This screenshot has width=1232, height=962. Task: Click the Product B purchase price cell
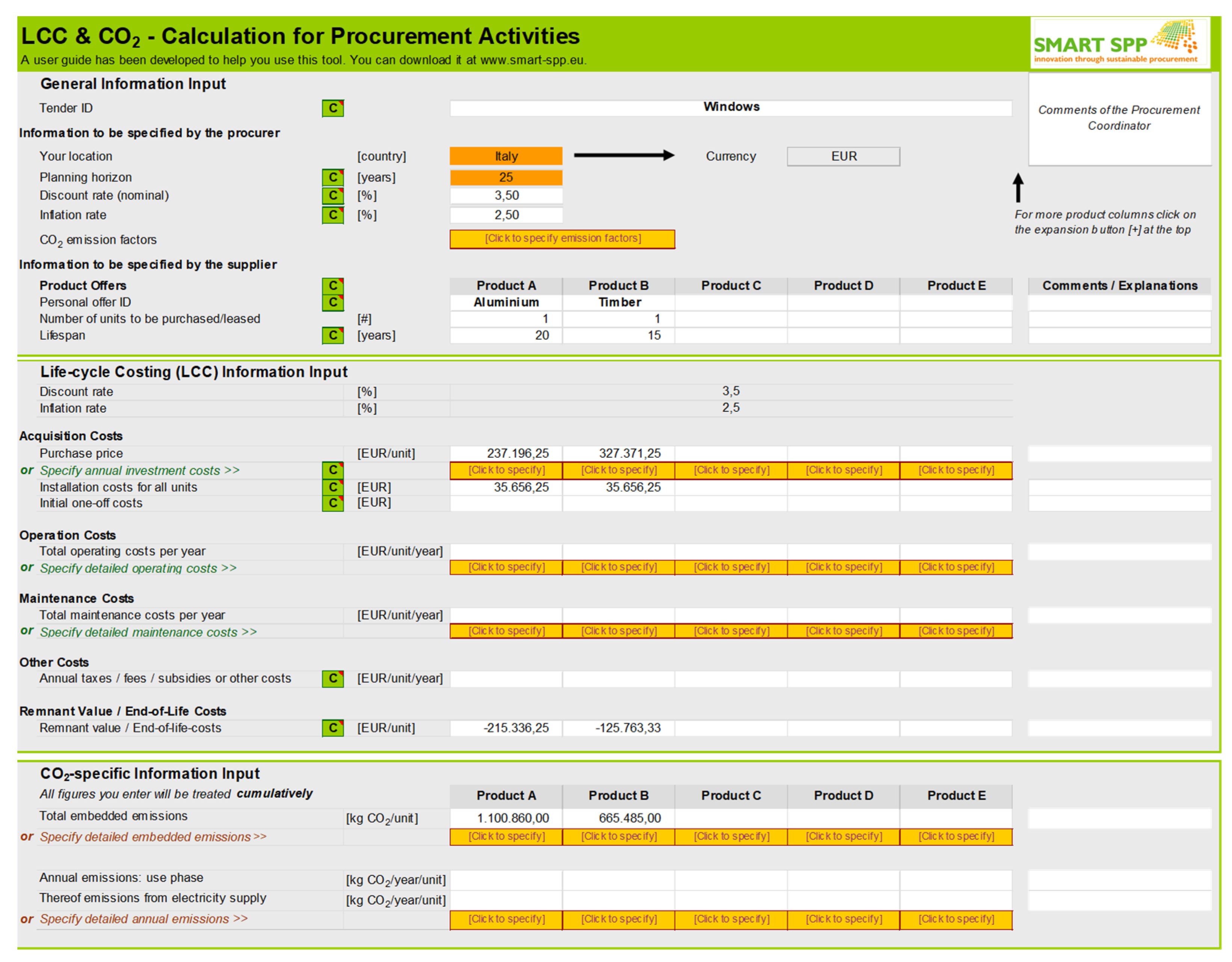coord(618,453)
